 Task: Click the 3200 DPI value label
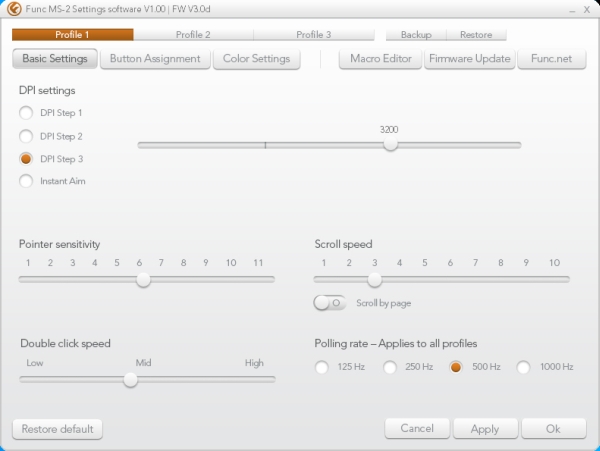(389, 130)
